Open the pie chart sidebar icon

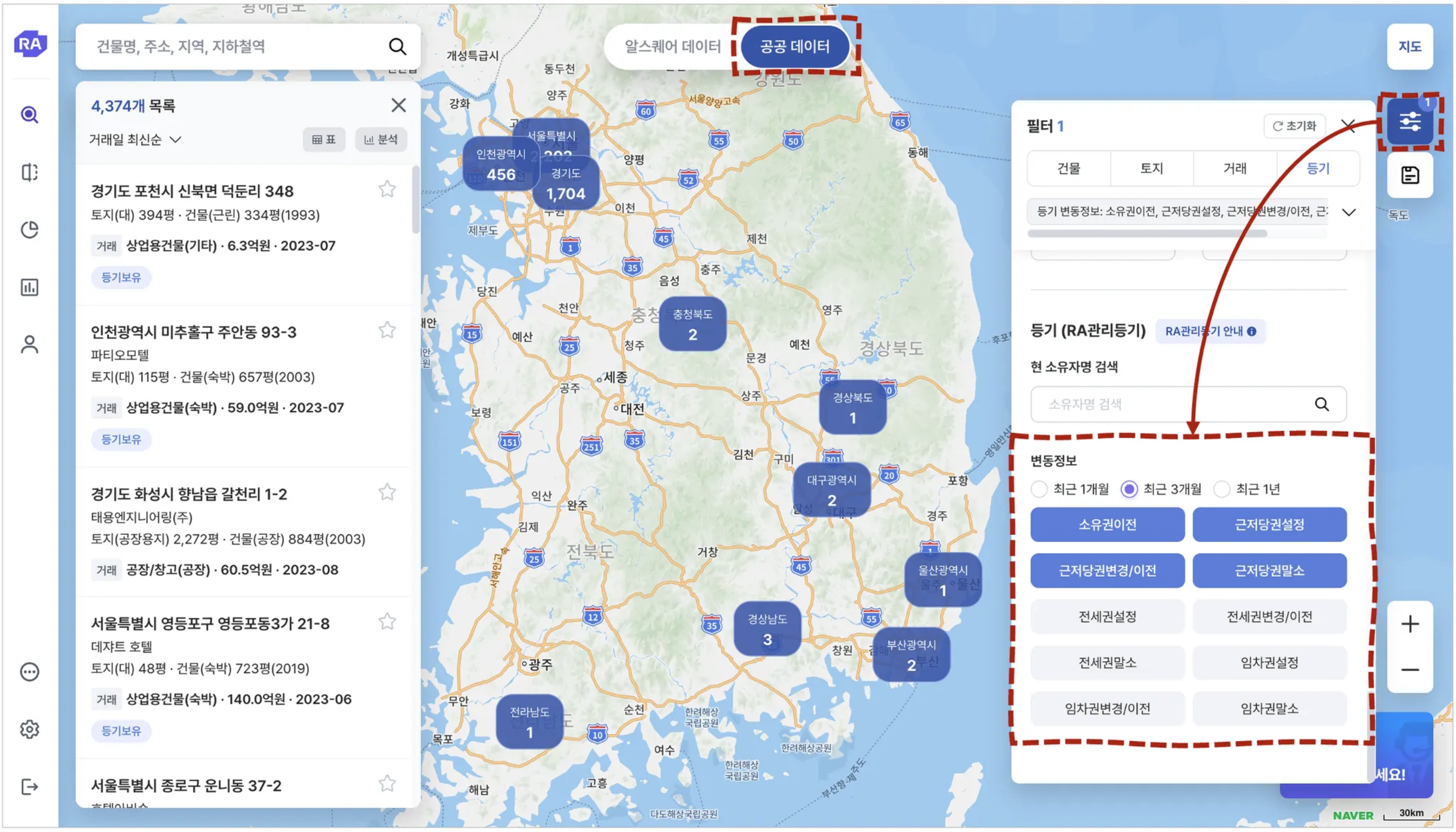click(30, 229)
